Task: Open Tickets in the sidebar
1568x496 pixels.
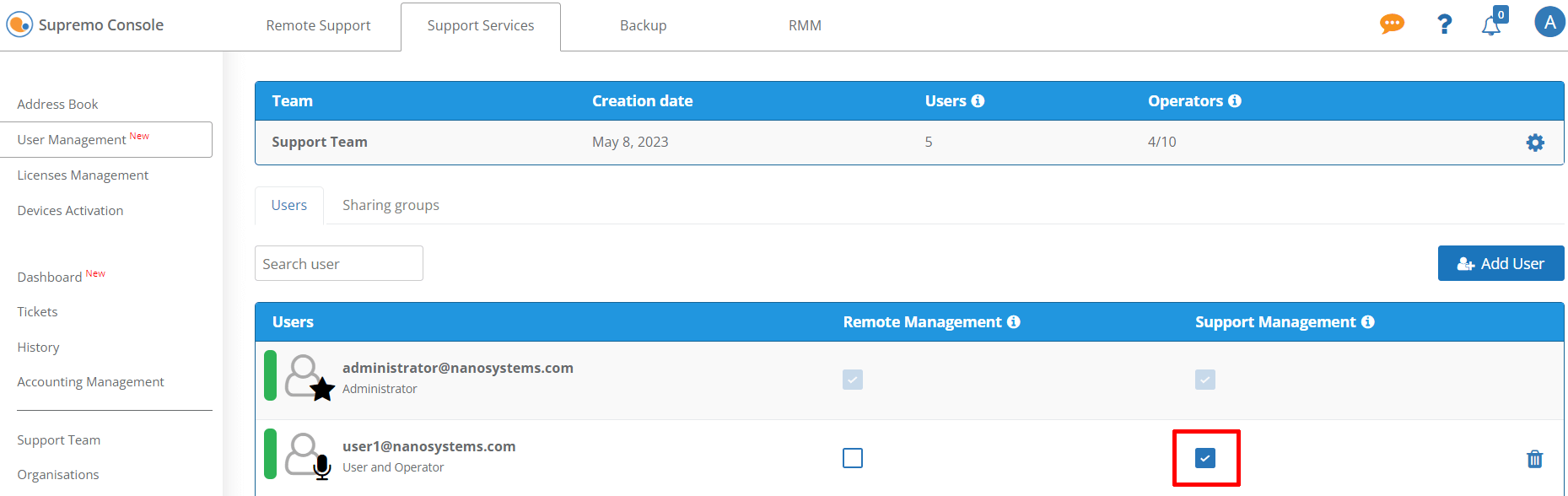Action: [x=37, y=311]
